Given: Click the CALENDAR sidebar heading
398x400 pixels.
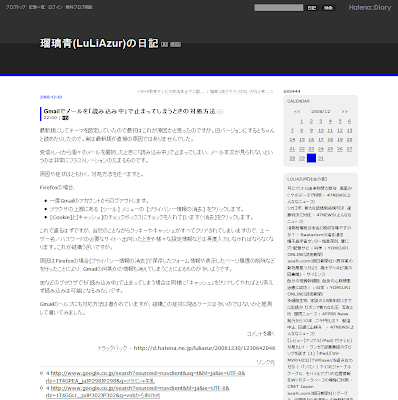Looking at the screenshot, I should pyautogui.click(x=298, y=101).
